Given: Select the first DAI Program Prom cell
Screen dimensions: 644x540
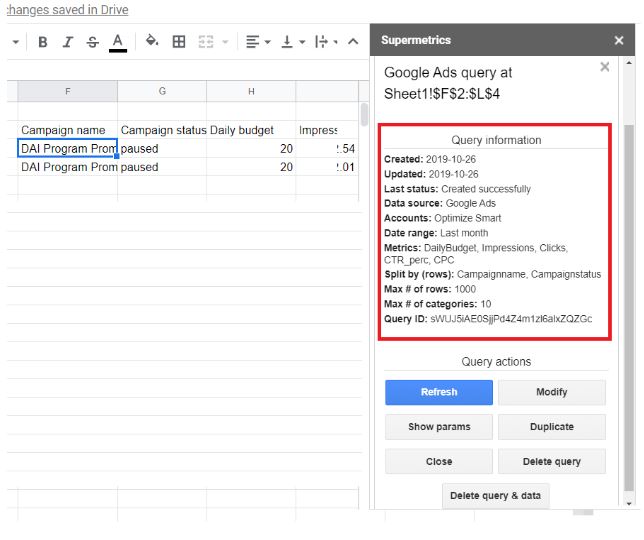Looking at the screenshot, I should tap(67, 148).
